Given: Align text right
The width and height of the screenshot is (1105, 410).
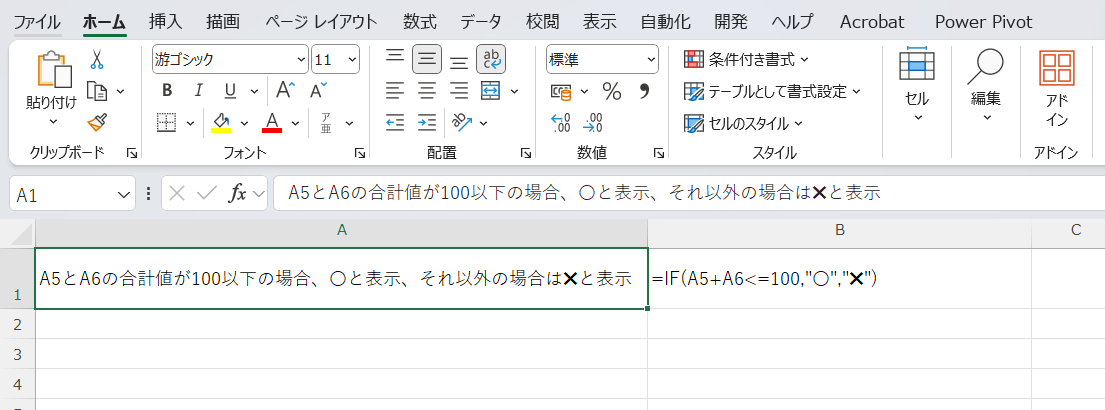Looking at the screenshot, I should pos(459,91).
